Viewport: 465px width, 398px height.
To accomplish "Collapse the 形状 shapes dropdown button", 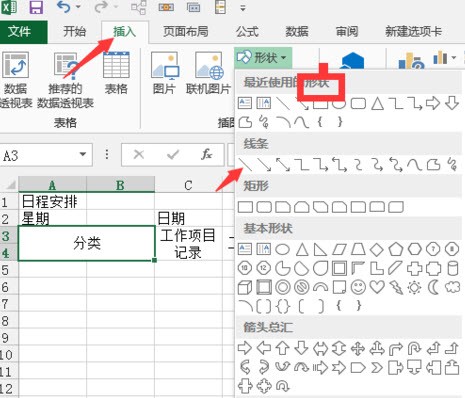I will (x=263, y=58).
